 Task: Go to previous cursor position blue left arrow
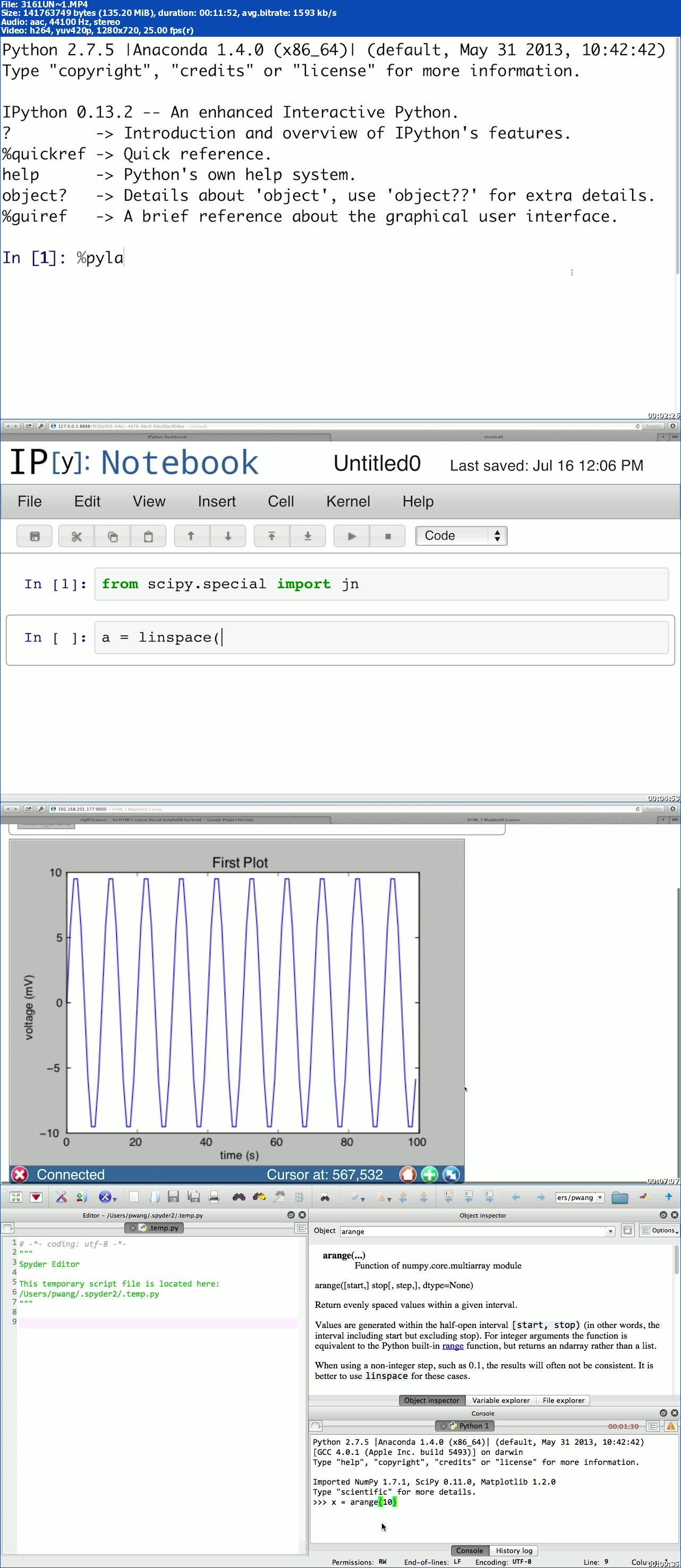tap(516, 1197)
